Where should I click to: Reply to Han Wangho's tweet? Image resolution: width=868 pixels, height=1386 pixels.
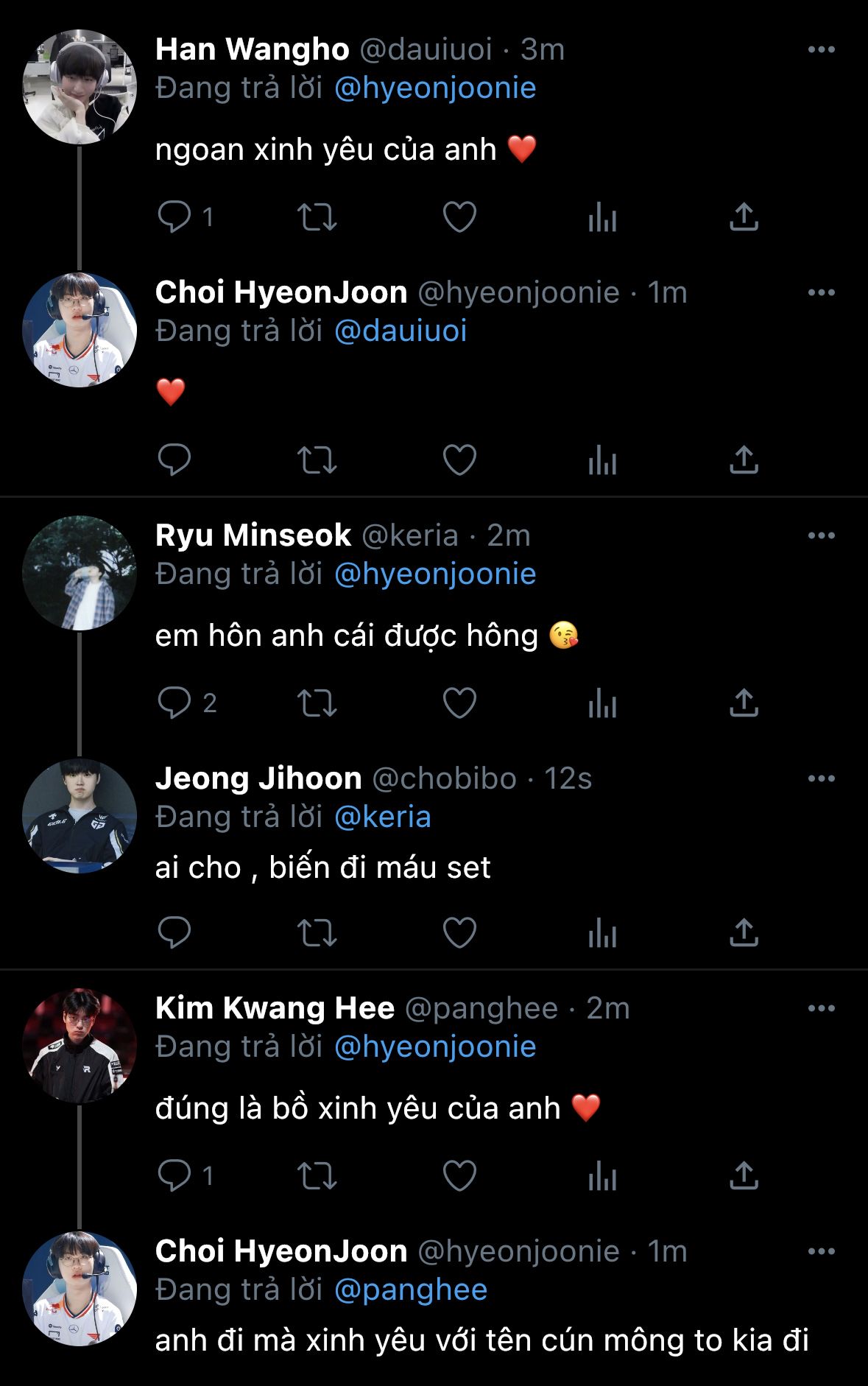coord(174,217)
